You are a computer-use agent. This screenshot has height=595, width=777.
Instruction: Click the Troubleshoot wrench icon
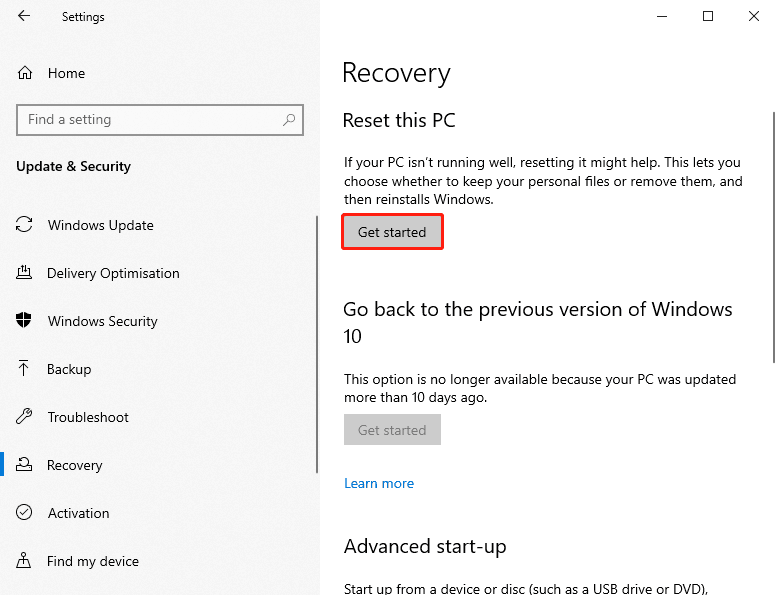[x=24, y=417]
